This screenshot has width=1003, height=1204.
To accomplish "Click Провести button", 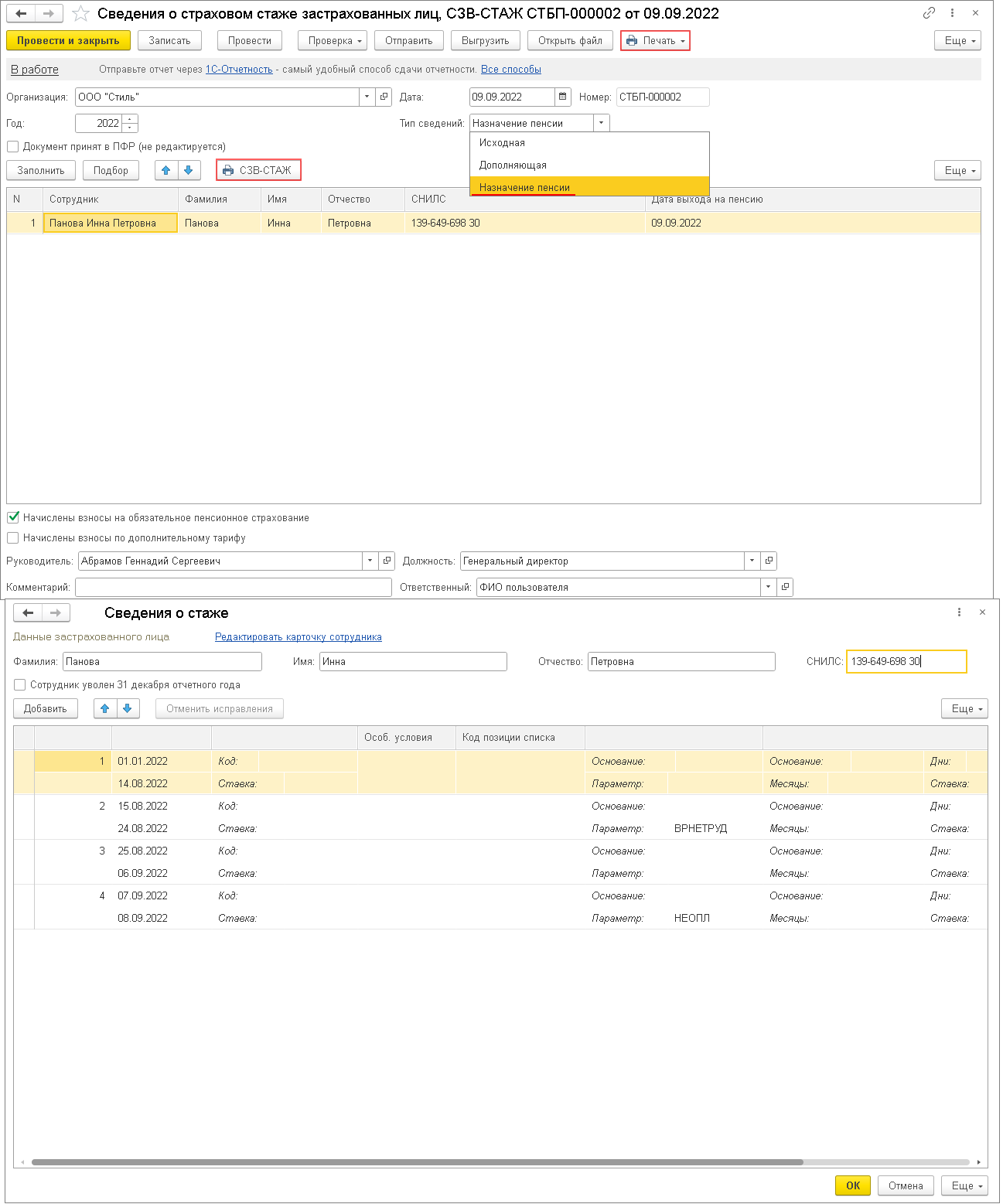I will click(250, 40).
